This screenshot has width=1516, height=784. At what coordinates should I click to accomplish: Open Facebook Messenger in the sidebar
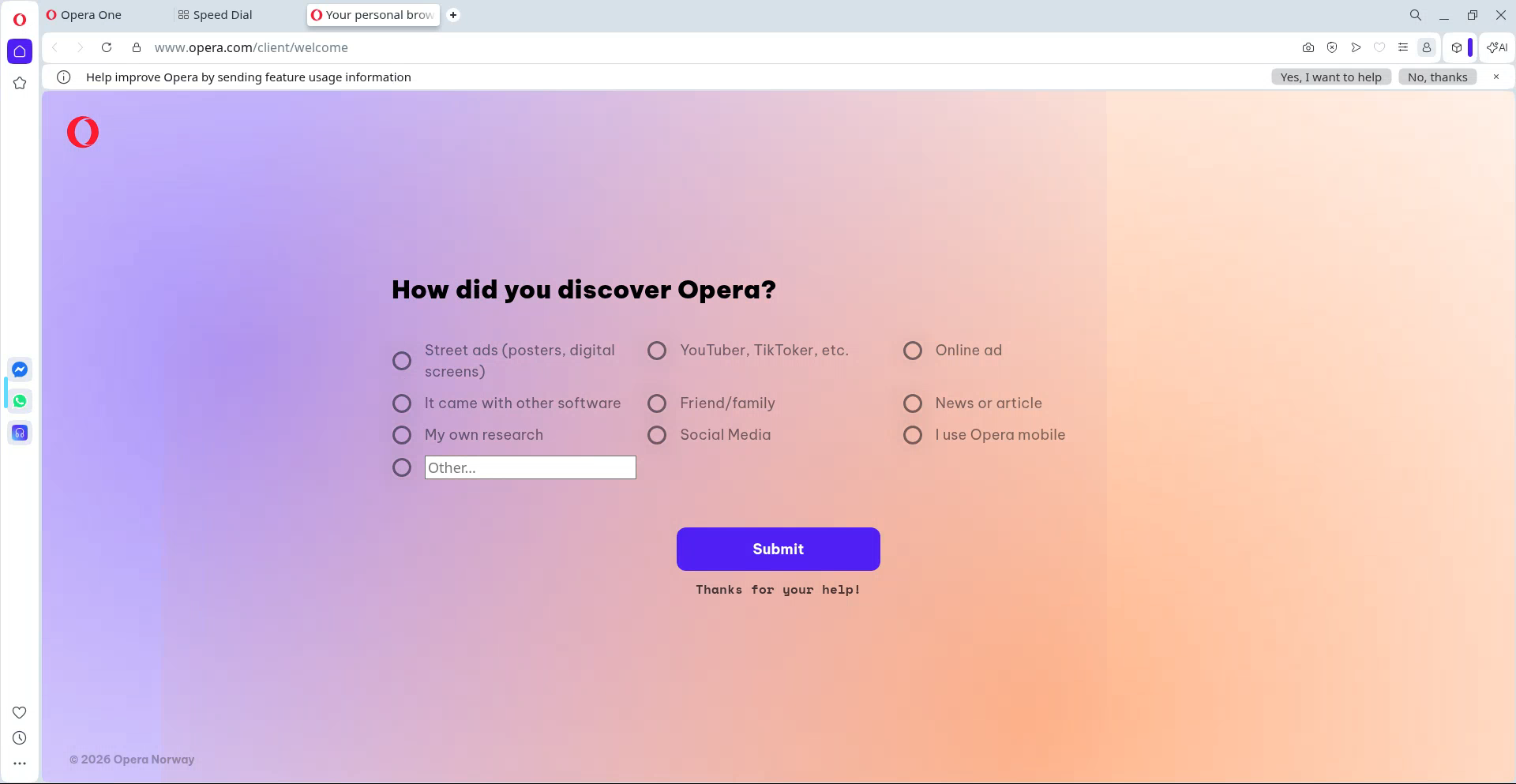[20, 369]
